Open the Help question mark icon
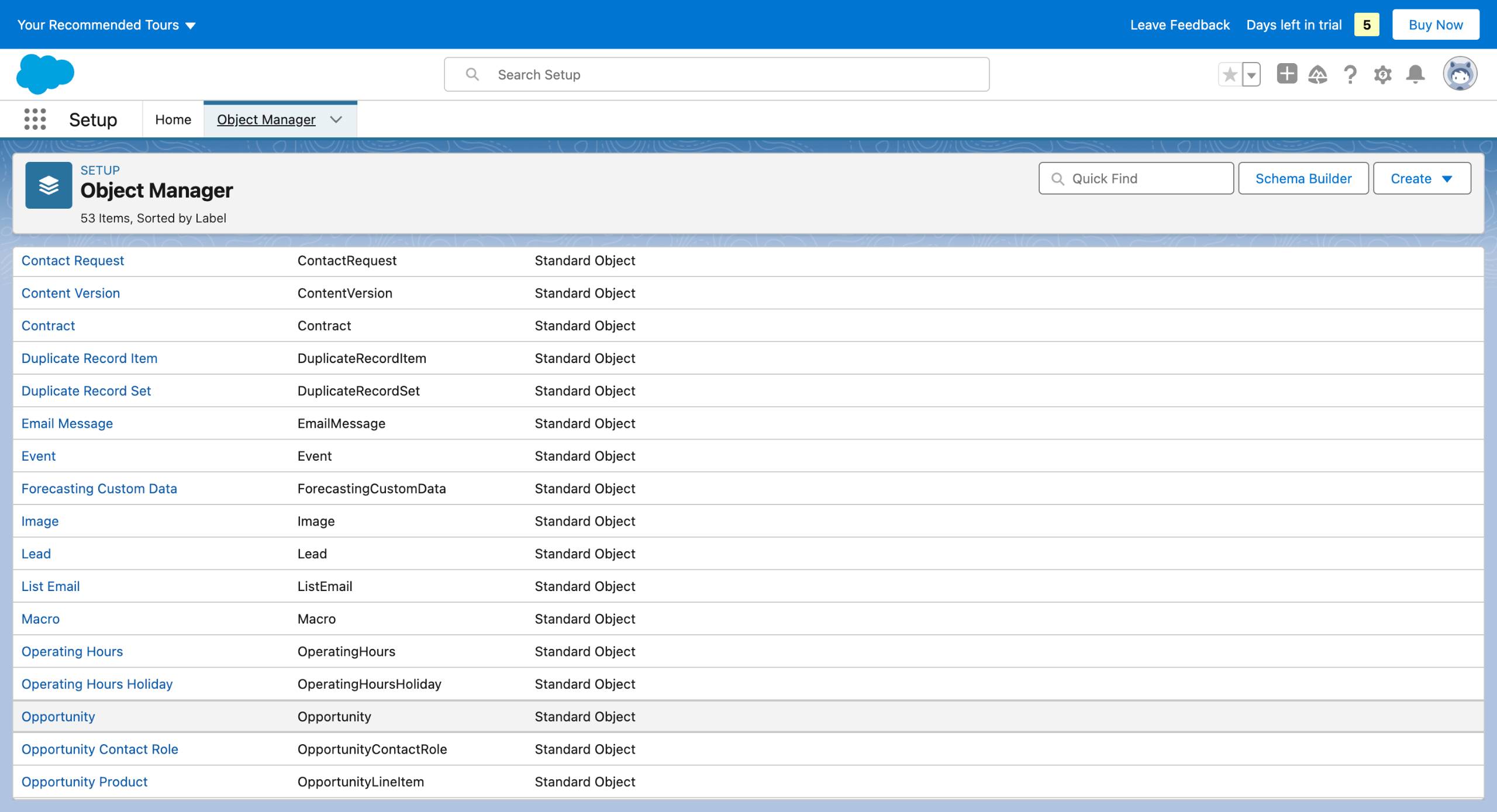This screenshot has width=1497, height=812. (1350, 75)
